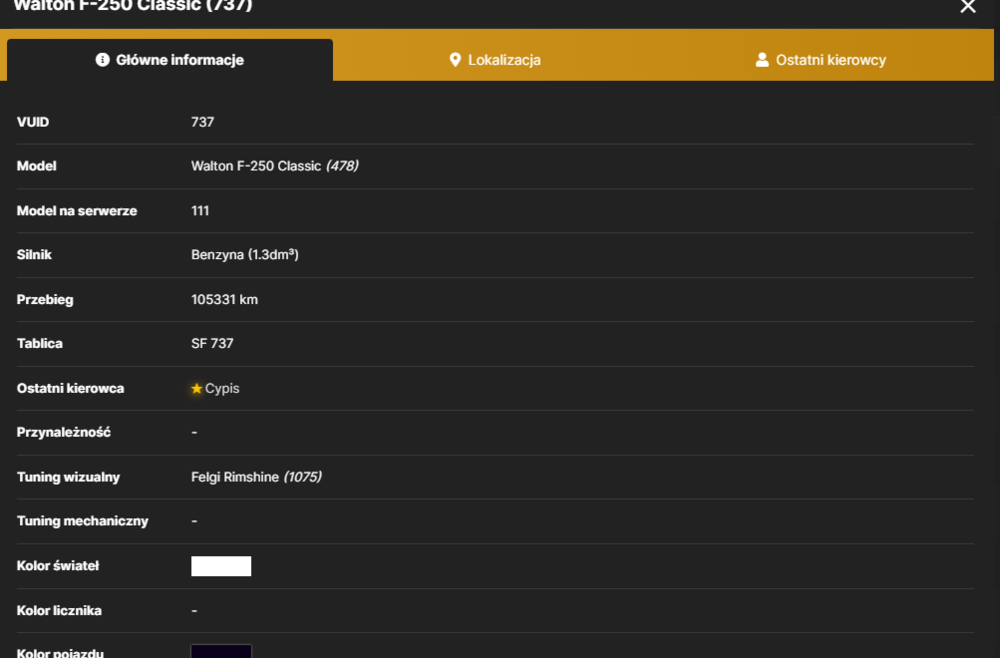Select the VUID value 737

[x=203, y=122]
